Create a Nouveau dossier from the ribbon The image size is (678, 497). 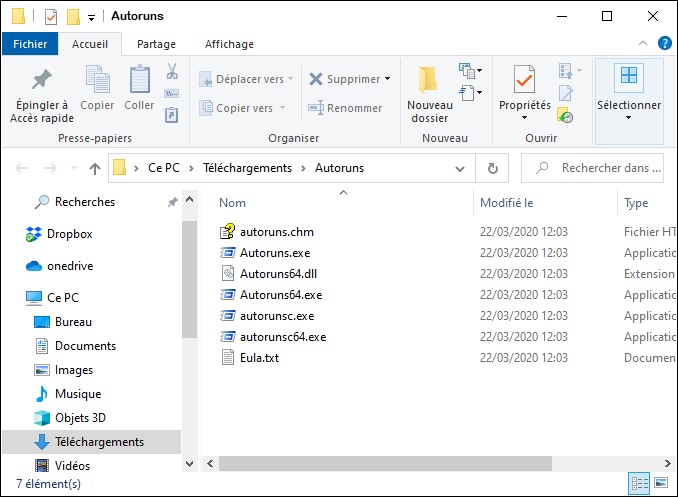[x=429, y=95]
